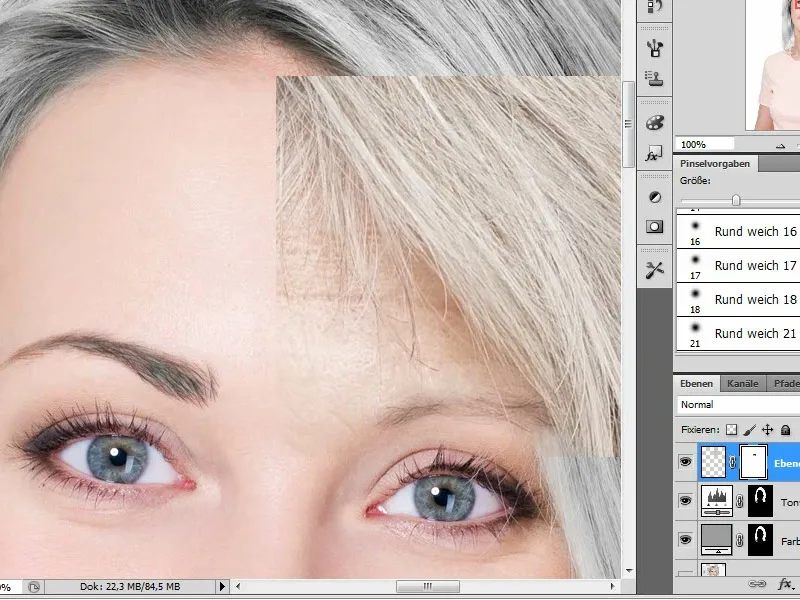Open the Styles fx panel icon in dock

point(655,153)
